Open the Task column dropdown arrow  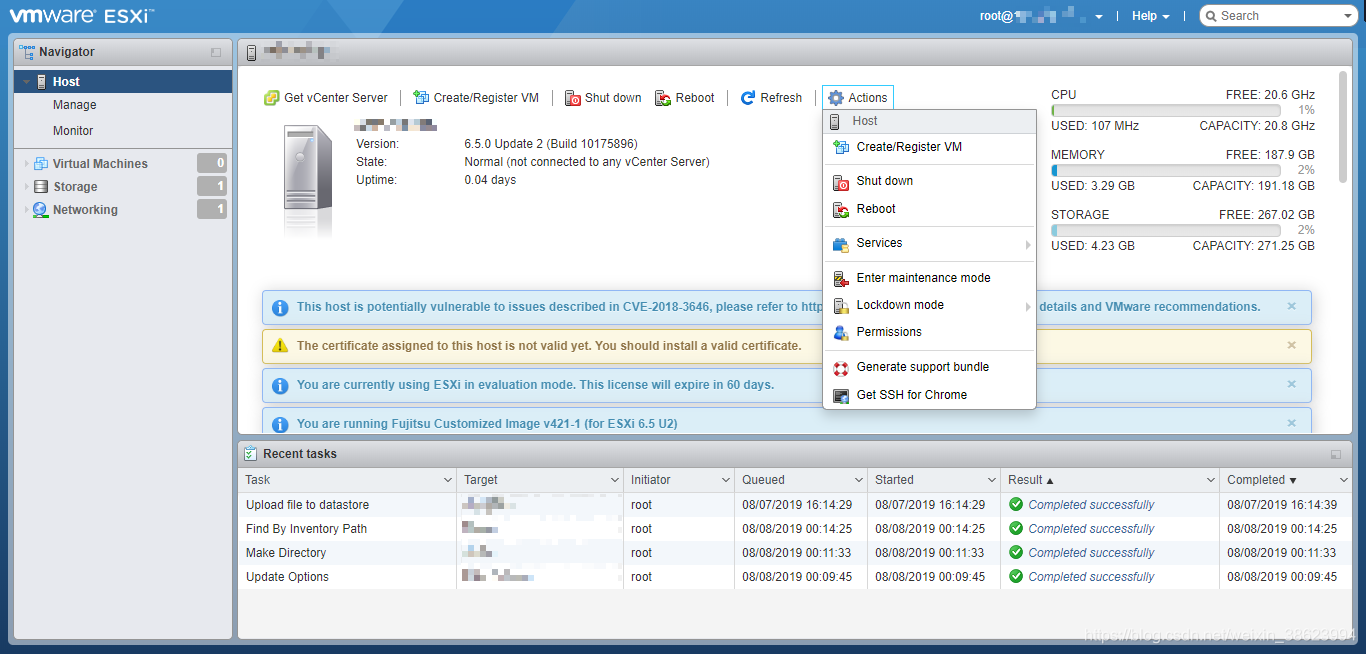(447, 480)
